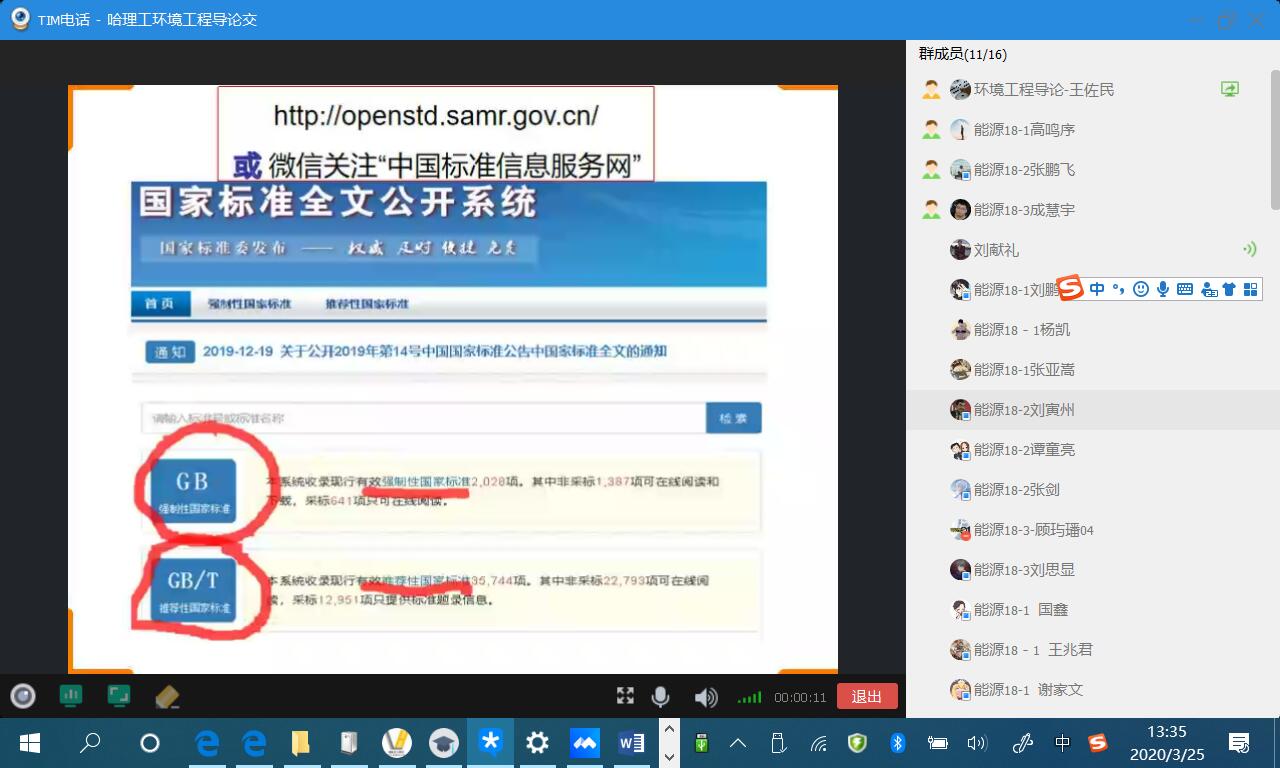This screenshot has width=1280, height=768.
Task: Click the camera icon in the call toolbar
Action: (x=23, y=696)
